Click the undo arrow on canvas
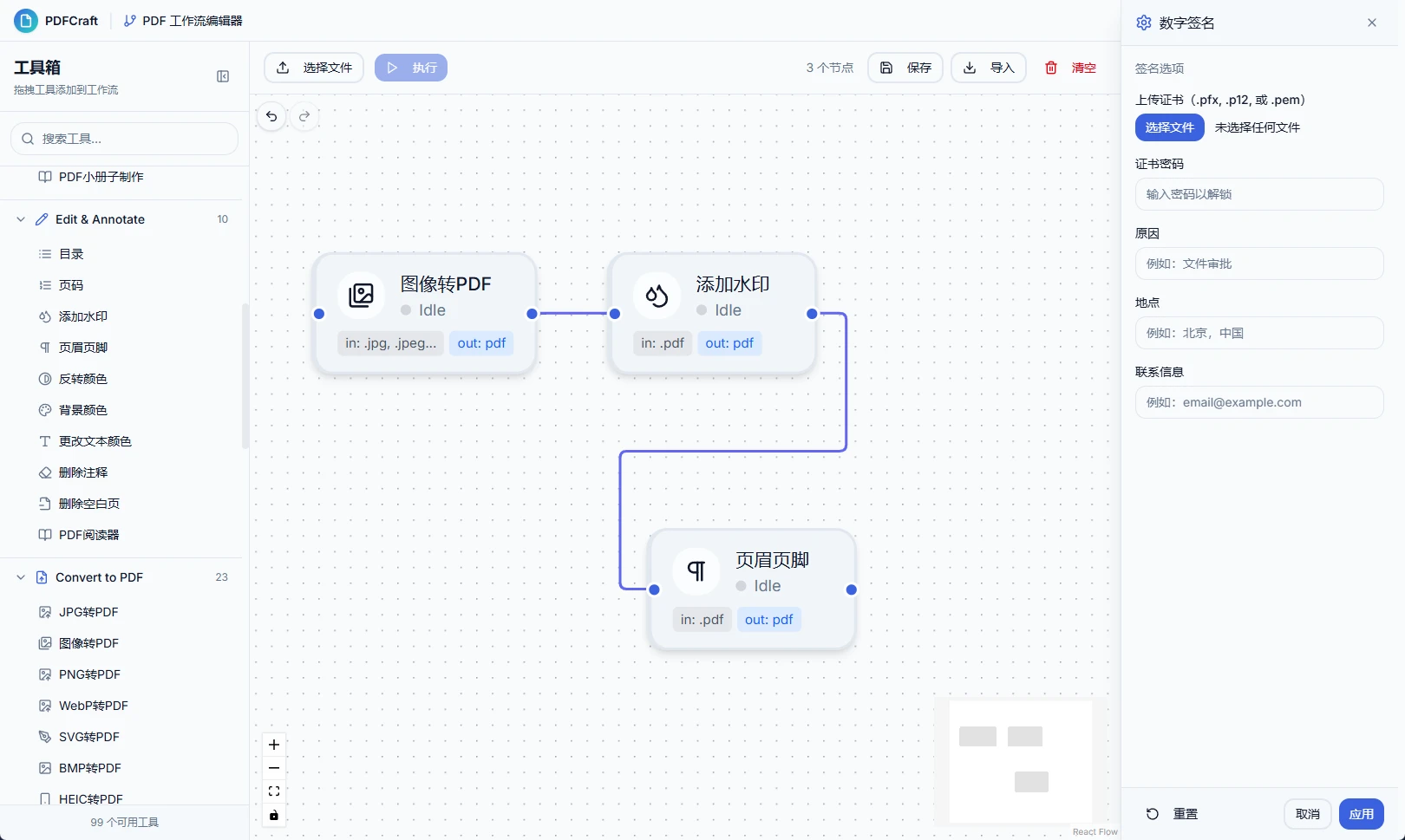1405x840 pixels. [271, 116]
